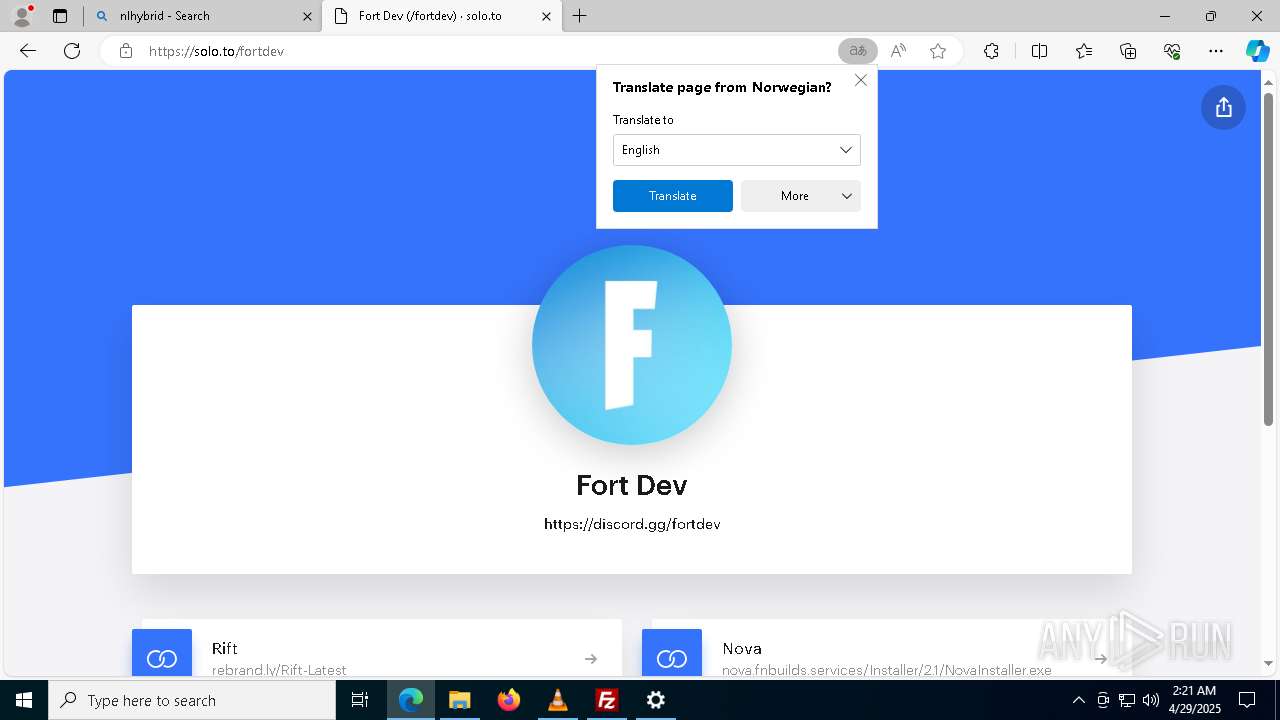Select the discord.gg/fortdev link text
This screenshot has width=1280, height=720.
(632, 524)
